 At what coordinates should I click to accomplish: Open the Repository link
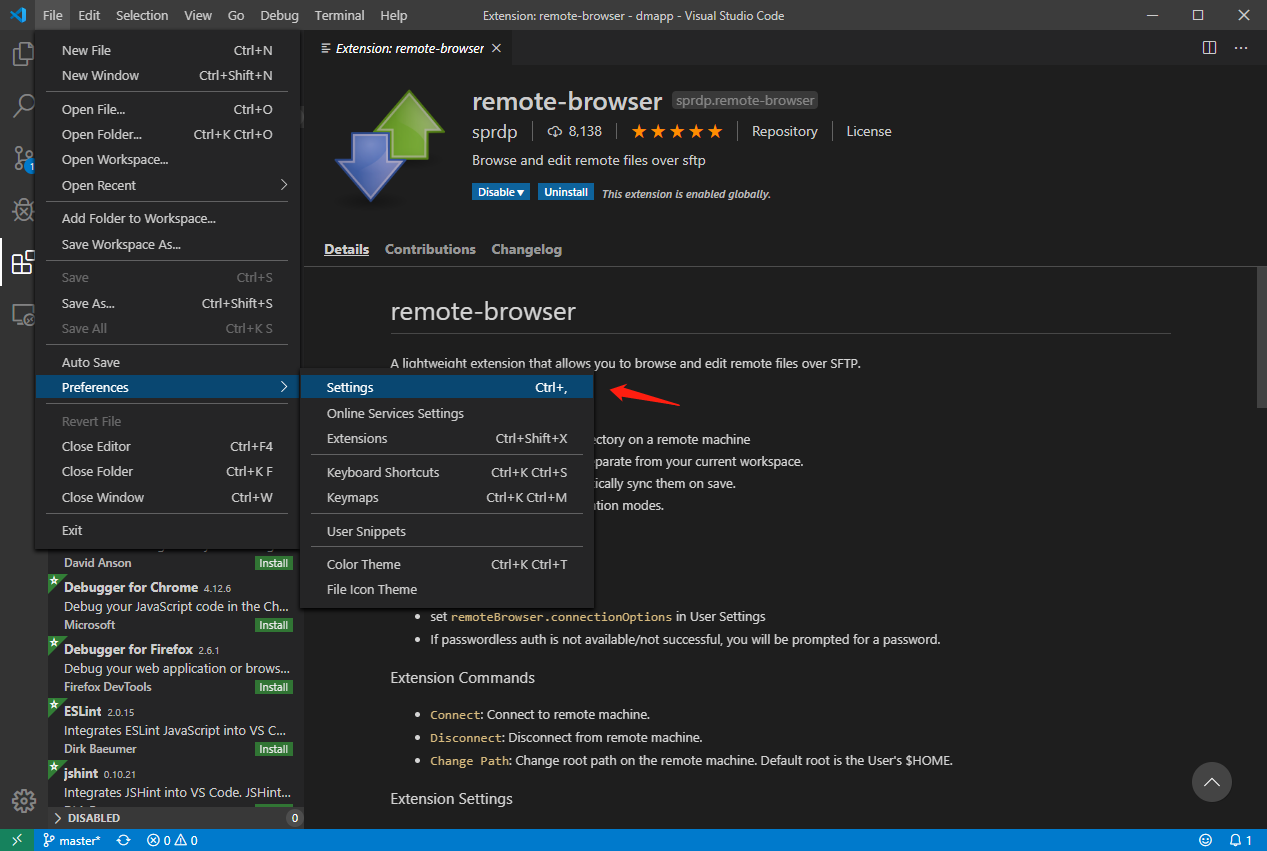coord(785,131)
